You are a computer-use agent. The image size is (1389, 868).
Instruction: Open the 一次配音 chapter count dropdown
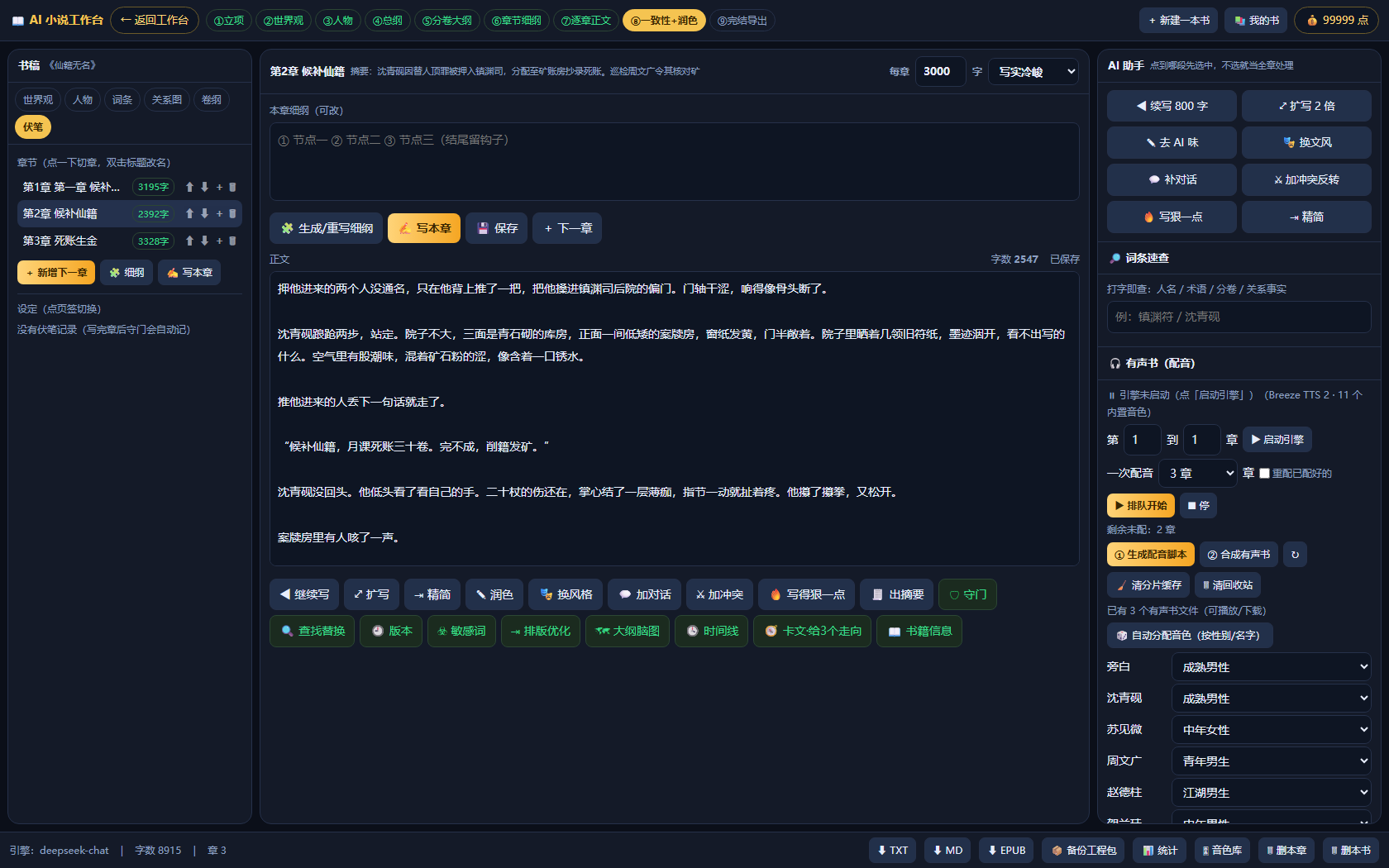1197,474
